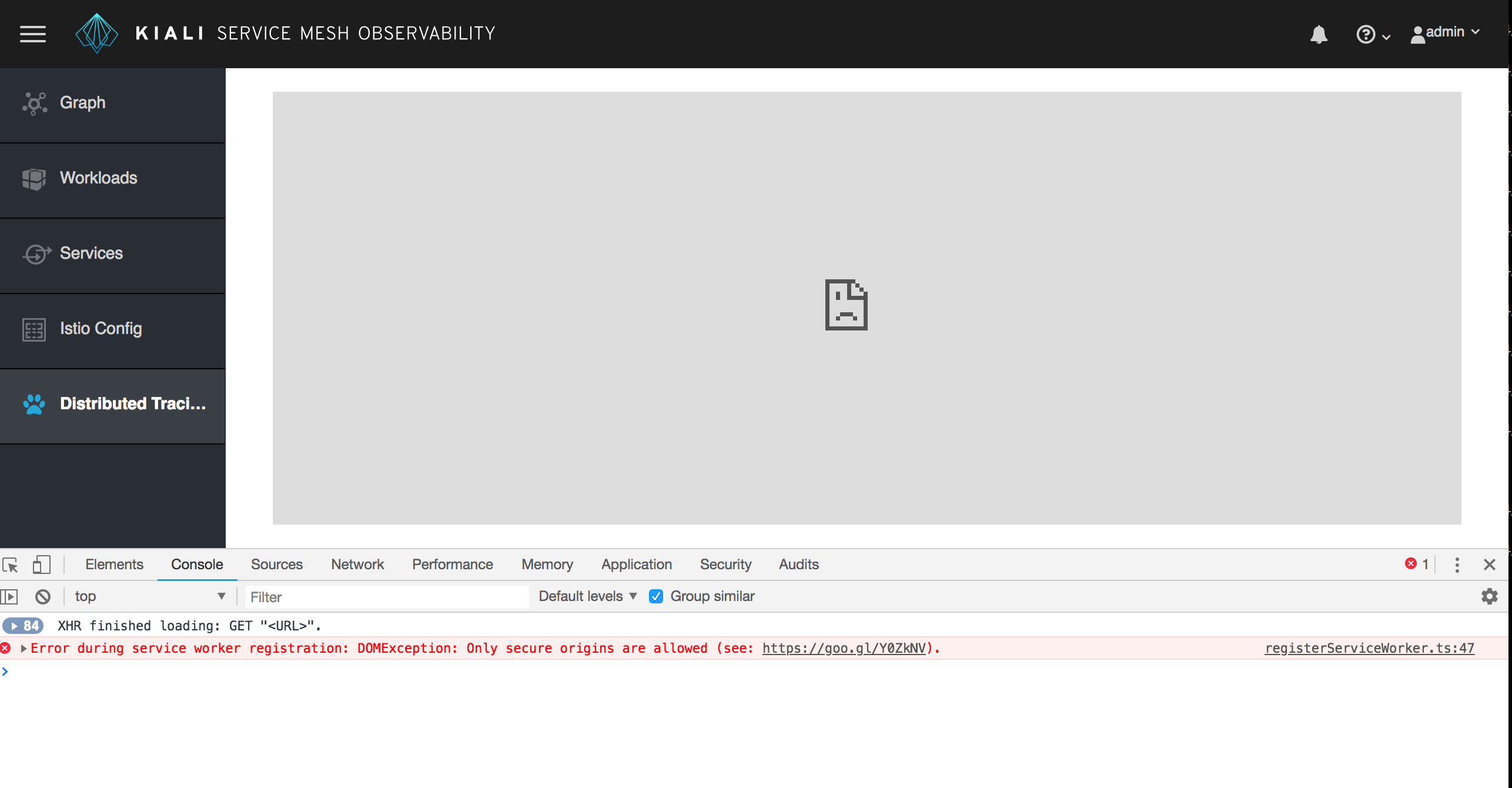Screen dimensions: 1512x788
Task: Activate the DevTools element inspector icon
Action: click(x=11, y=565)
